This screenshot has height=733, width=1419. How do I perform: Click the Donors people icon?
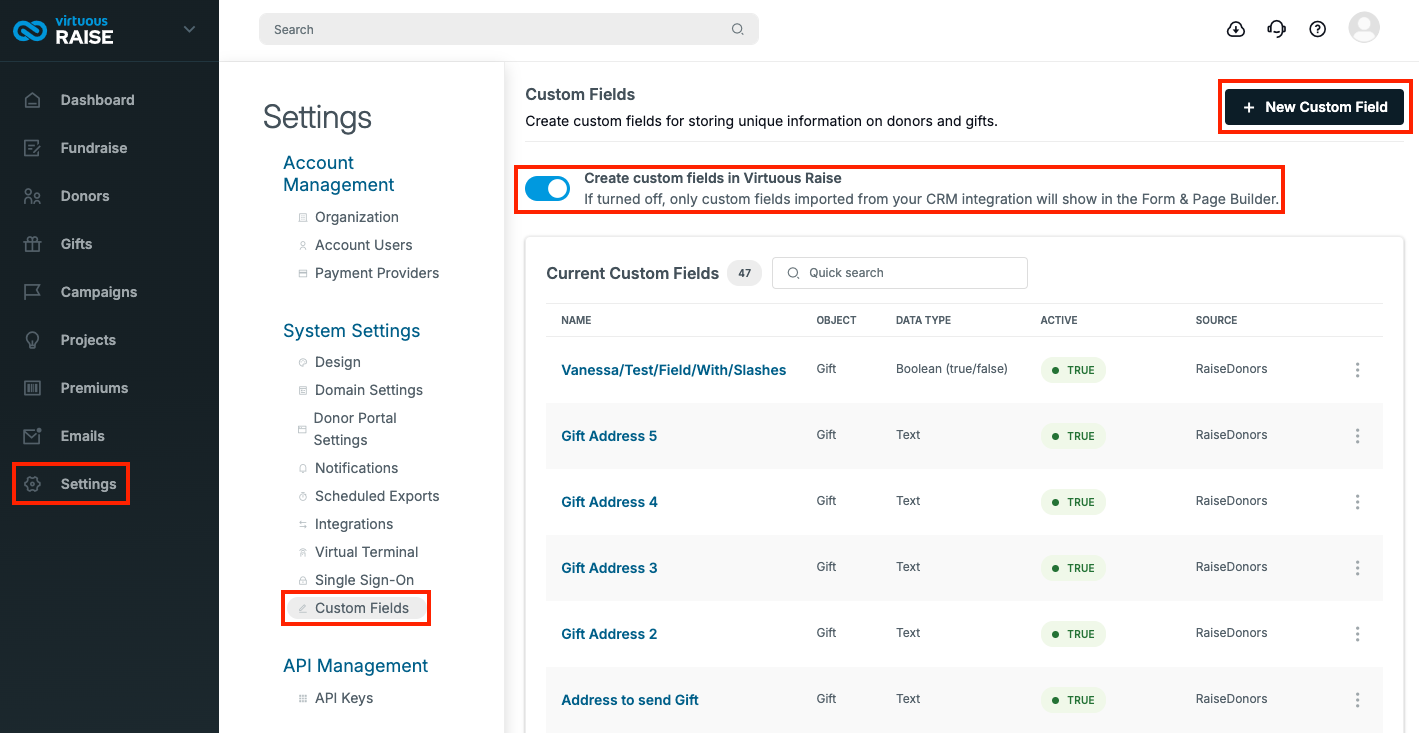click(x=33, y=196)
